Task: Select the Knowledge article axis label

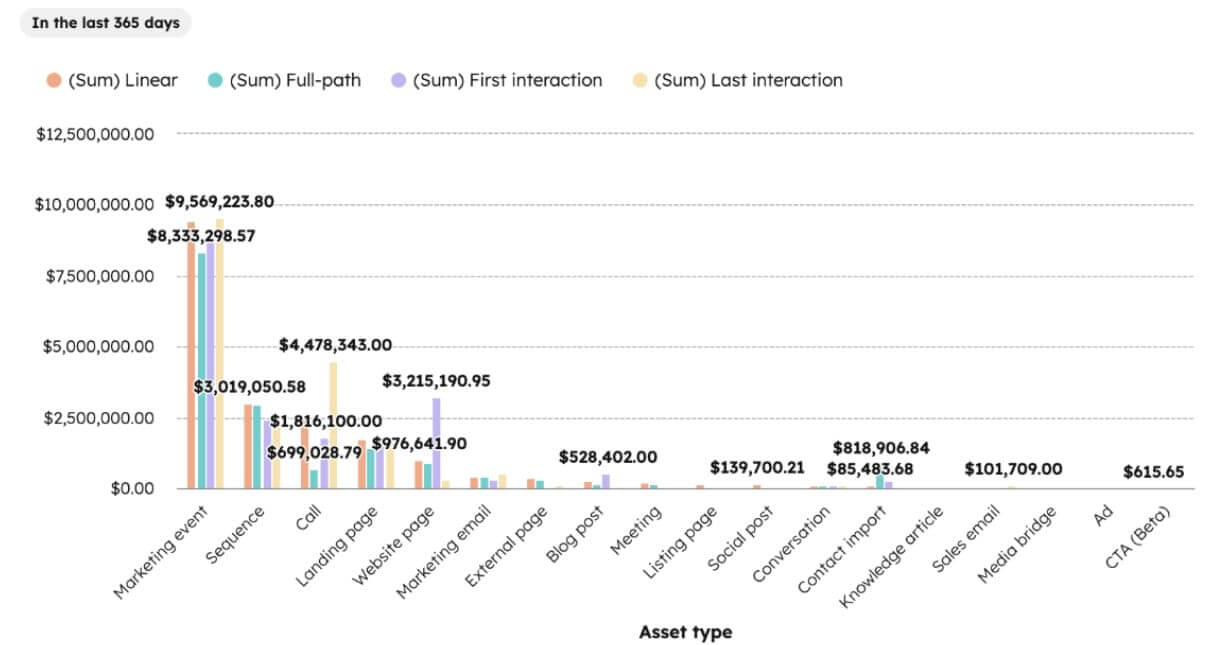Action: [892, 558]
